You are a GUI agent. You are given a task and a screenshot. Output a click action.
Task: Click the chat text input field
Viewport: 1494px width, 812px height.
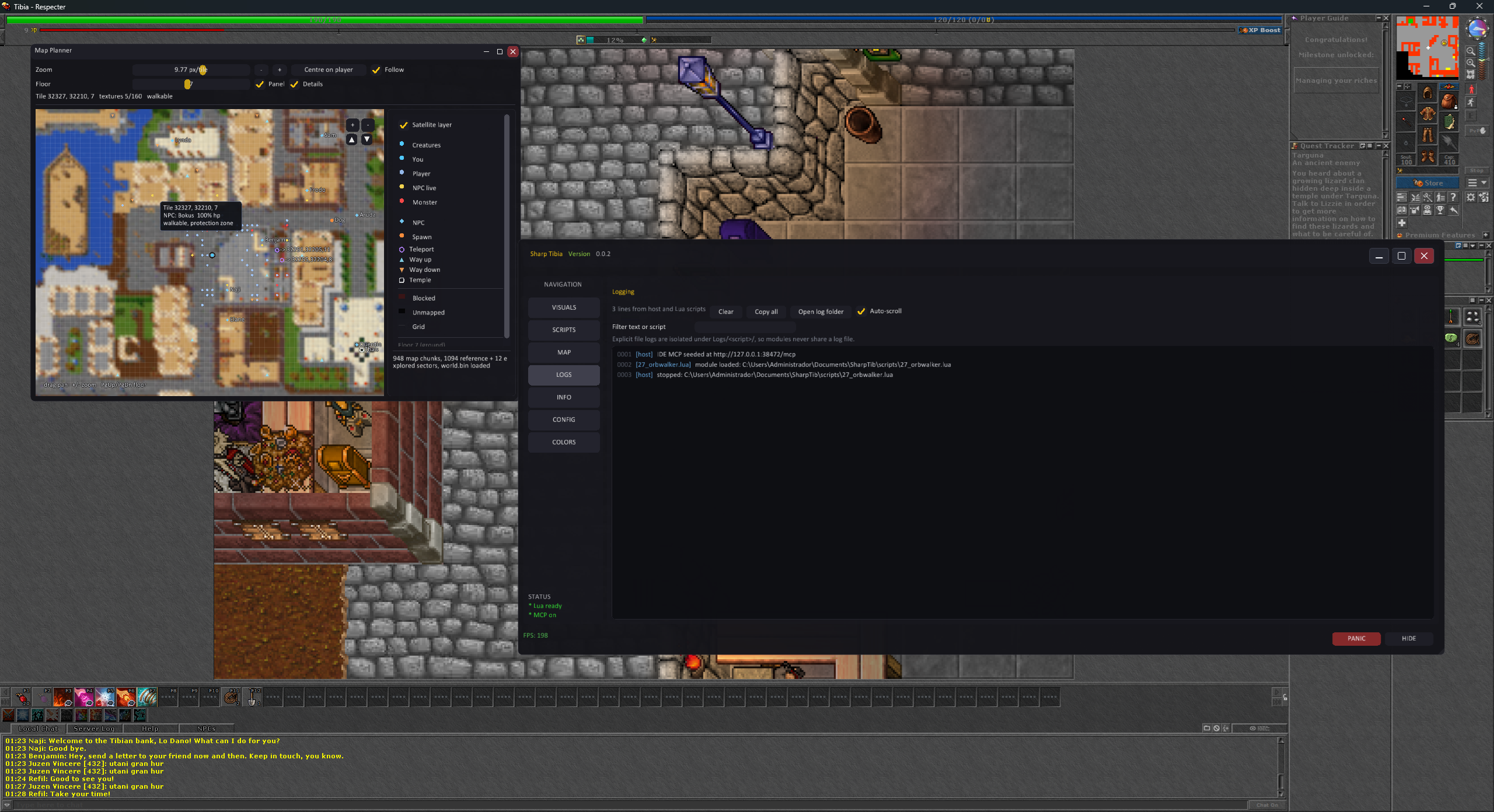coord(630,805)
